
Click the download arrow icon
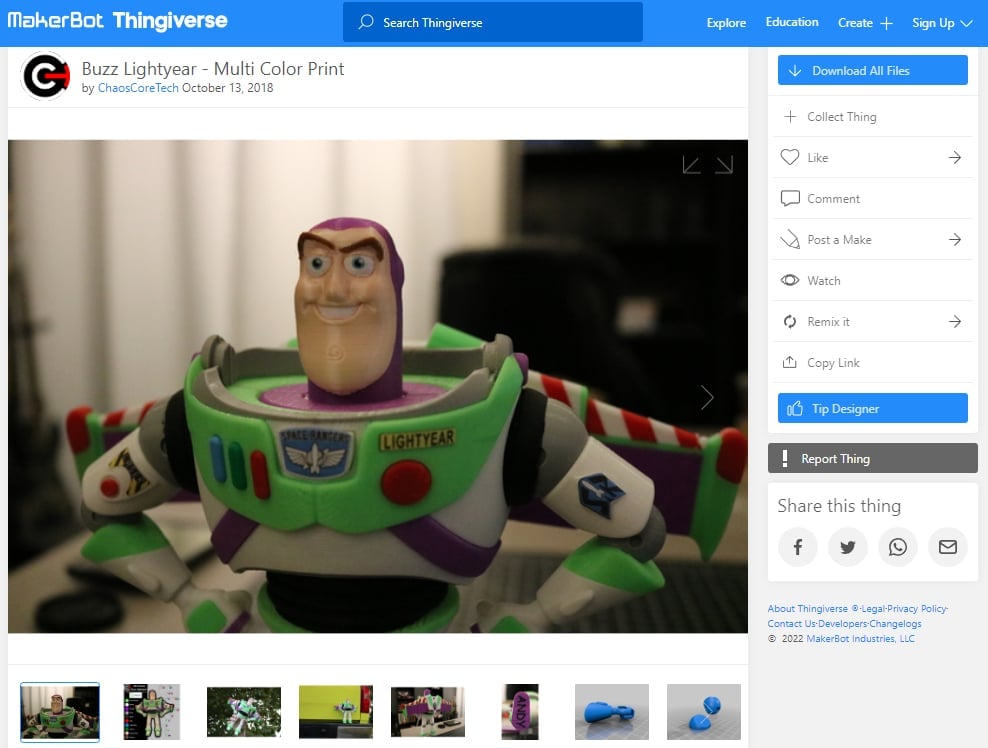795,71
